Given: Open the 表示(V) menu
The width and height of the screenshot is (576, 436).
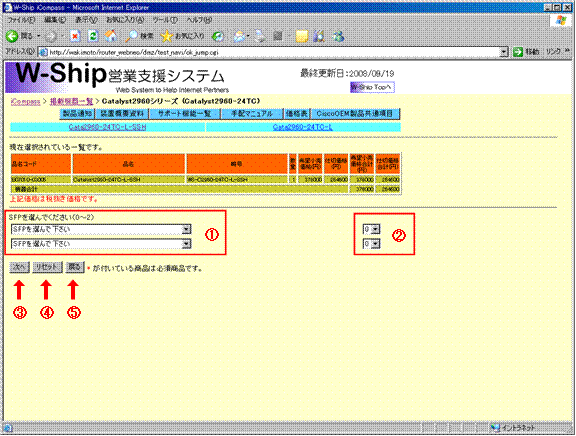Looking at the screenshot, I should pos(86,20).
